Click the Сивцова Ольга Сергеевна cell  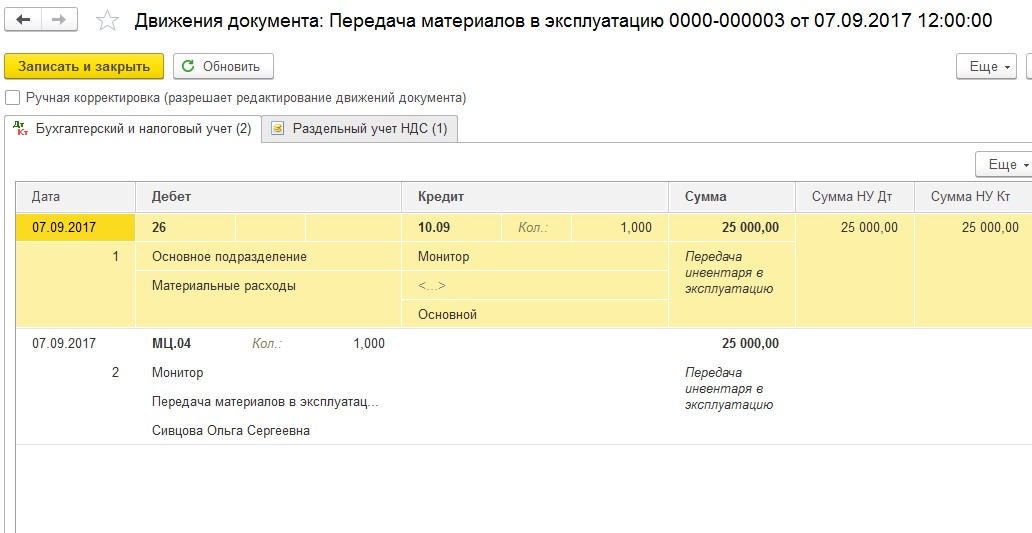coord(231,431)
